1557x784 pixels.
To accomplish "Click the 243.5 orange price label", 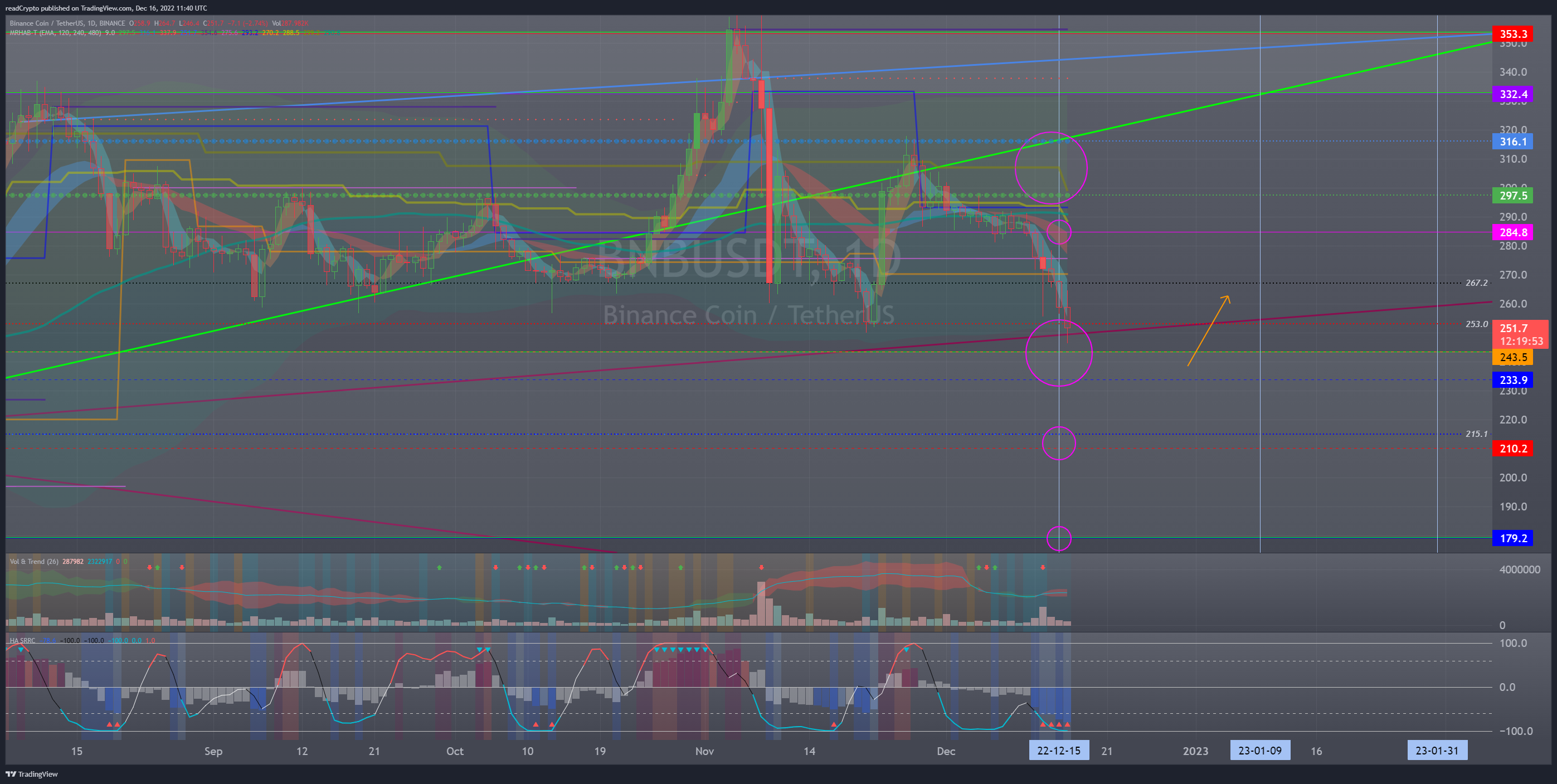I will click(x=1513, y=357).
